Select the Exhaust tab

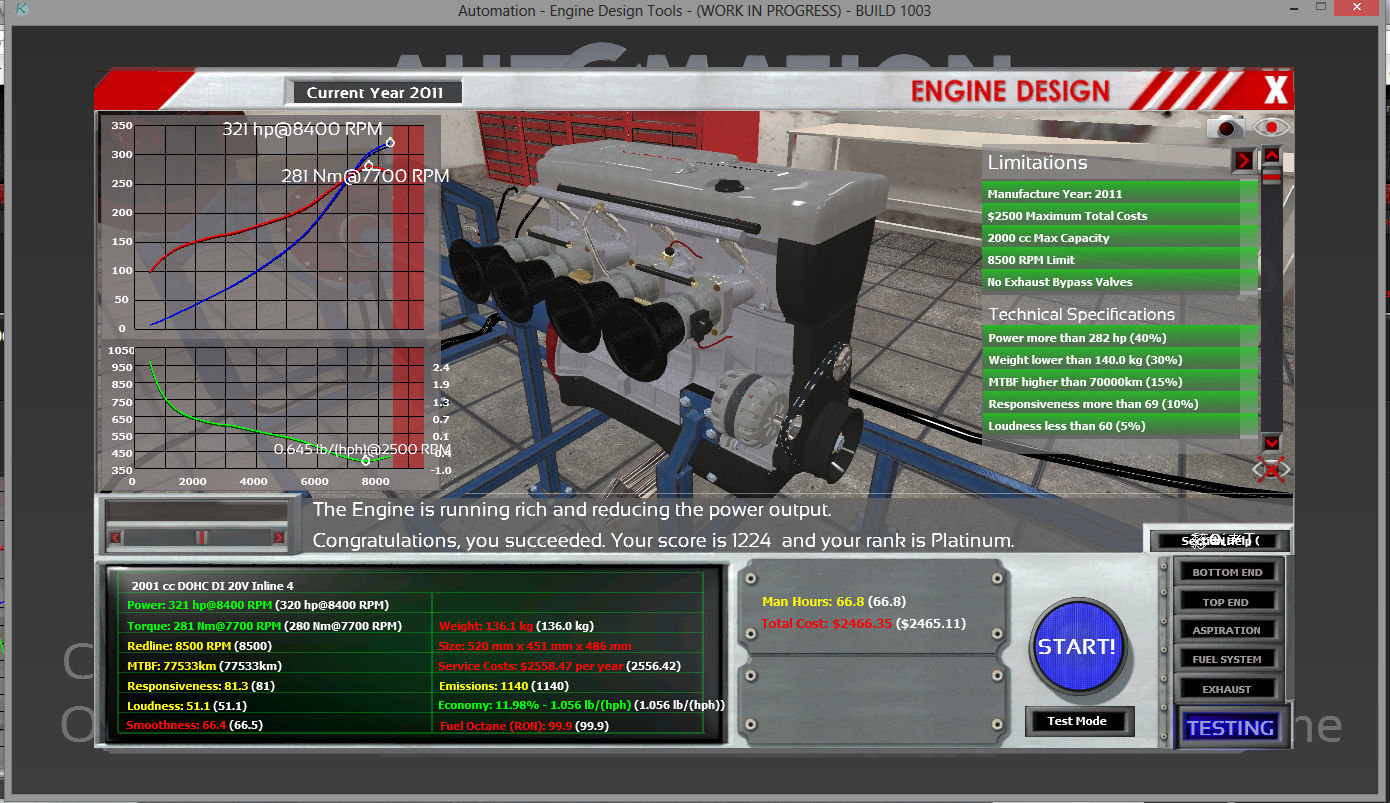tap(1227, 689)
